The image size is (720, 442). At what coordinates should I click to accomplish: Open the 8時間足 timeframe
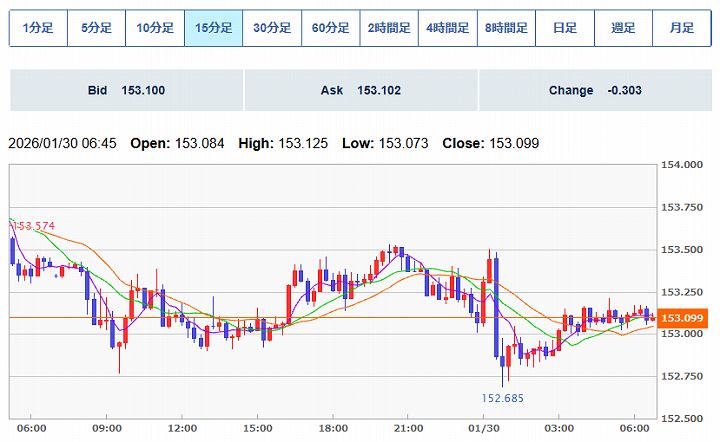click(506, 28)
